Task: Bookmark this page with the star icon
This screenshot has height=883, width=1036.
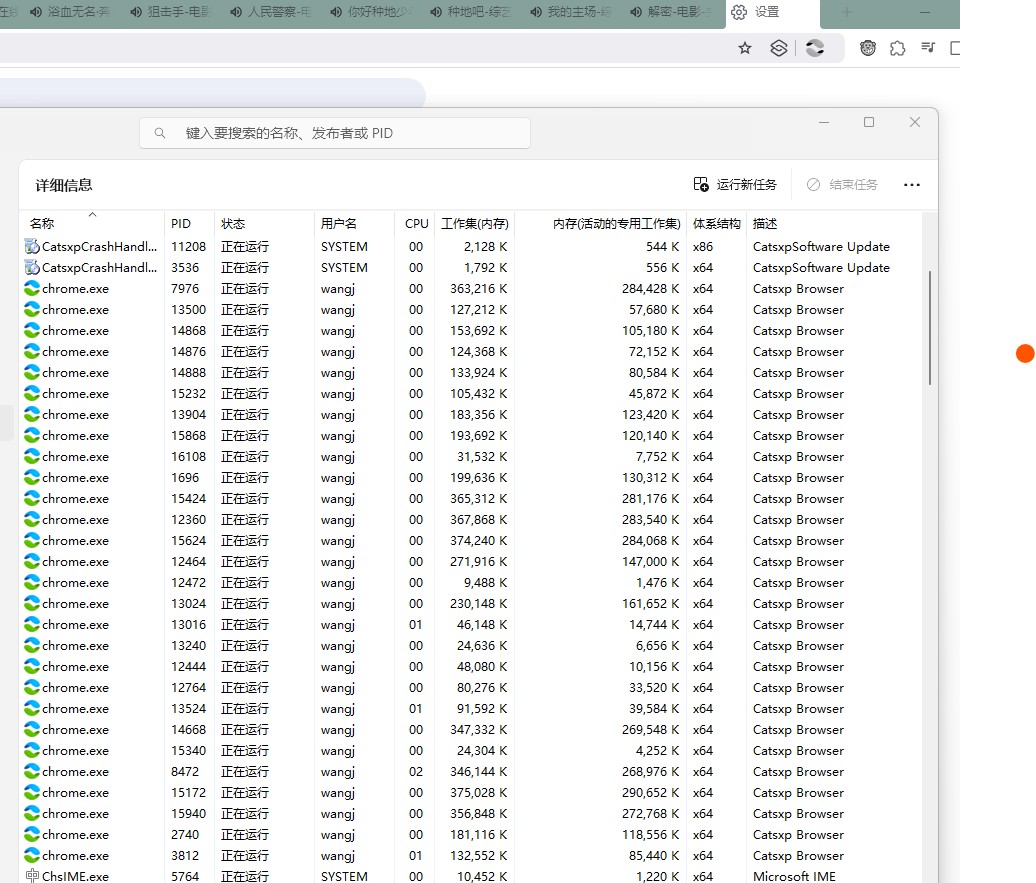Action: pyautogui.click(x=745, y=48)
